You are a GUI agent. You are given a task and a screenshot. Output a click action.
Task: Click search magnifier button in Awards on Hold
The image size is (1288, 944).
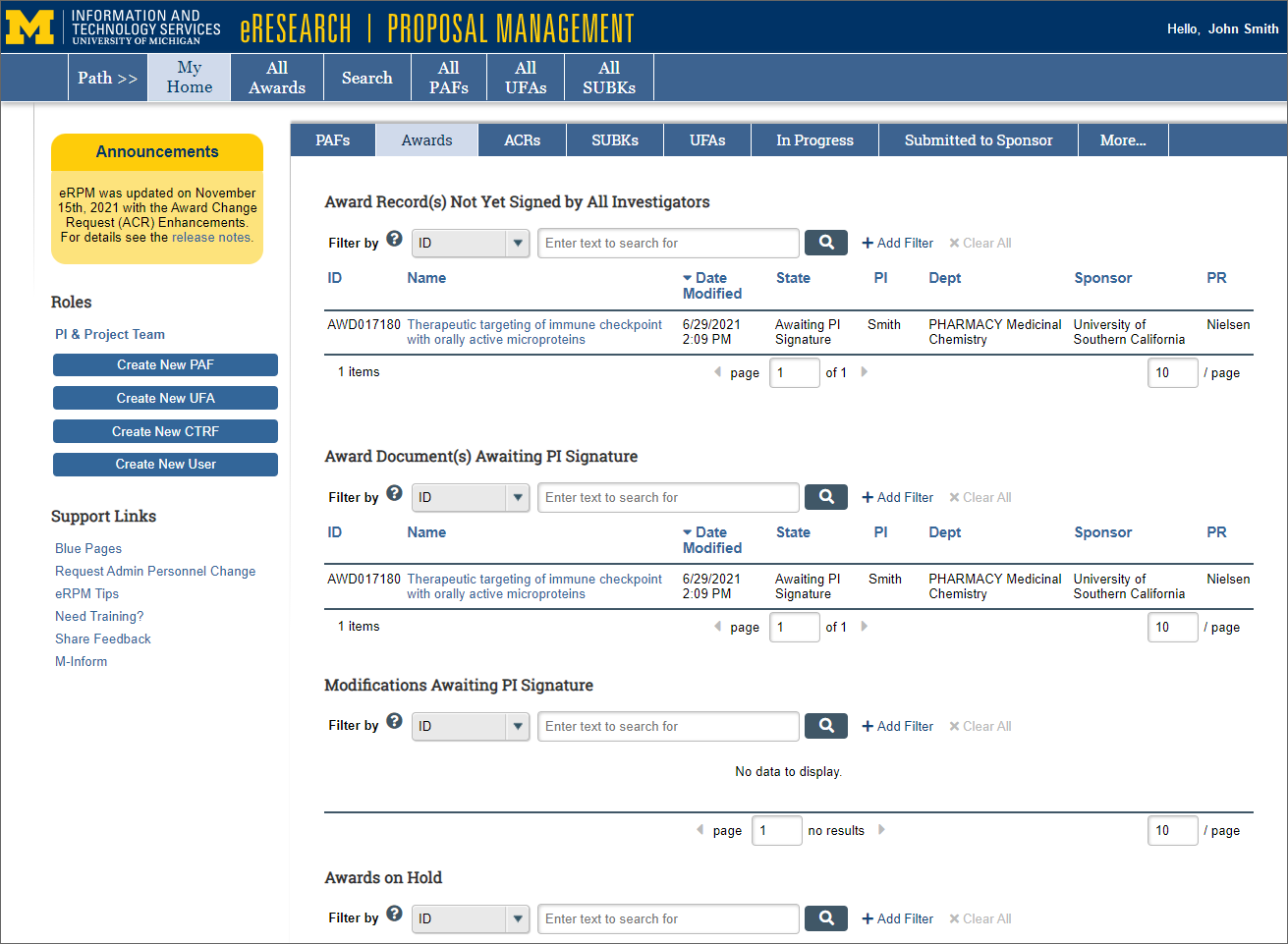point(826,918)
